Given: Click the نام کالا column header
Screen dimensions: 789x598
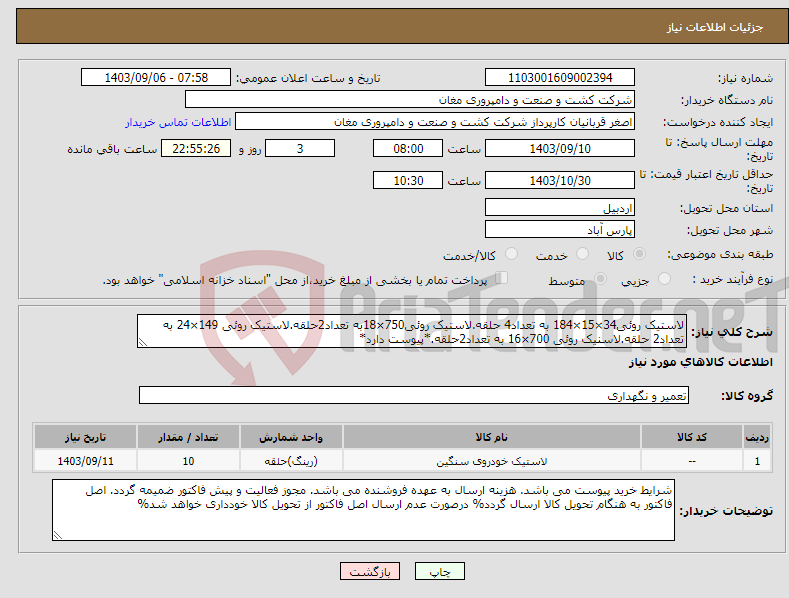Looking at the screenshot, I should pos(492,437).
